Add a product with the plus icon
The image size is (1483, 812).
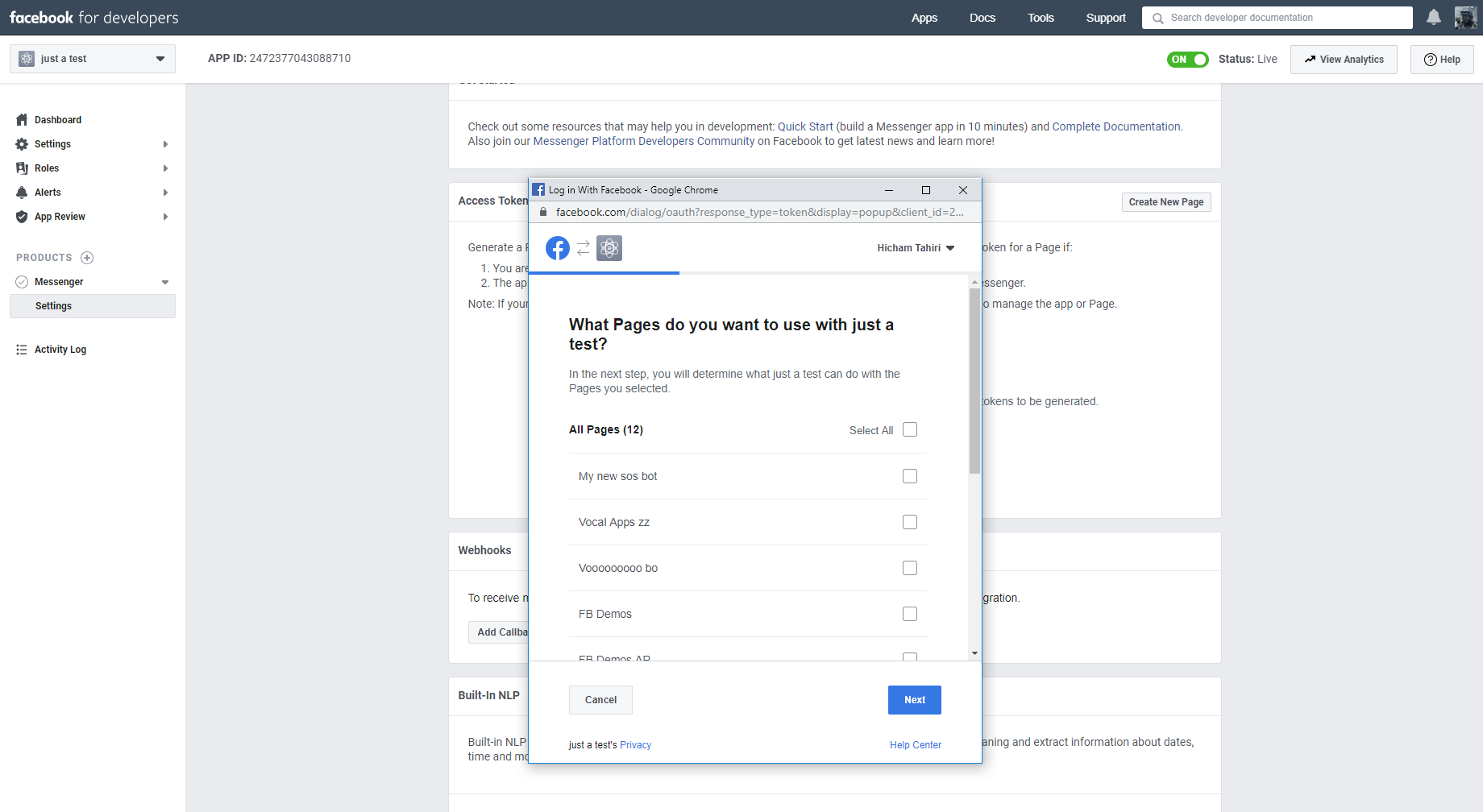[x=87, y=258]
